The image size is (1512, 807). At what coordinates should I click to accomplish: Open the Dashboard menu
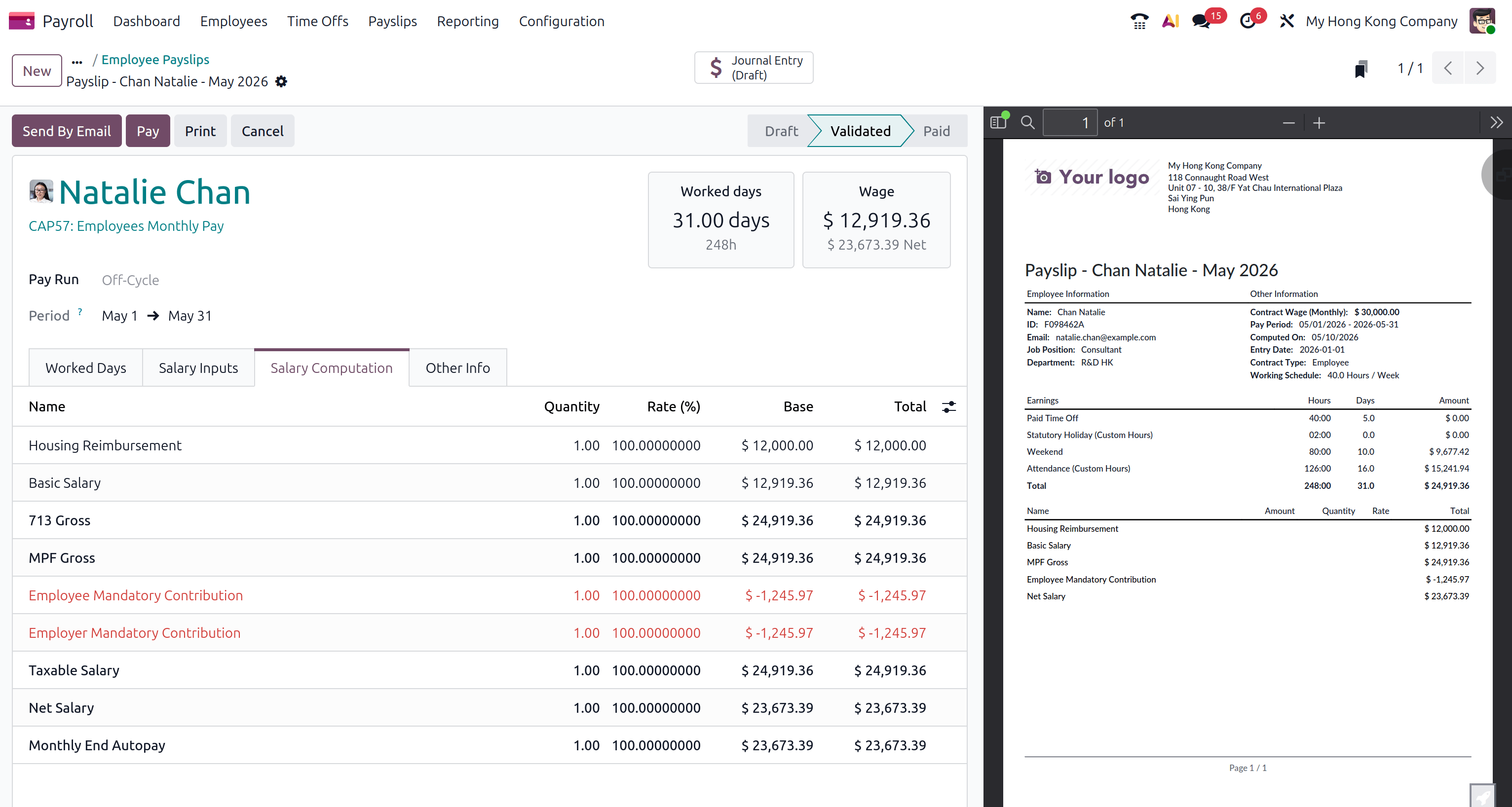click(x=147, y=21)
